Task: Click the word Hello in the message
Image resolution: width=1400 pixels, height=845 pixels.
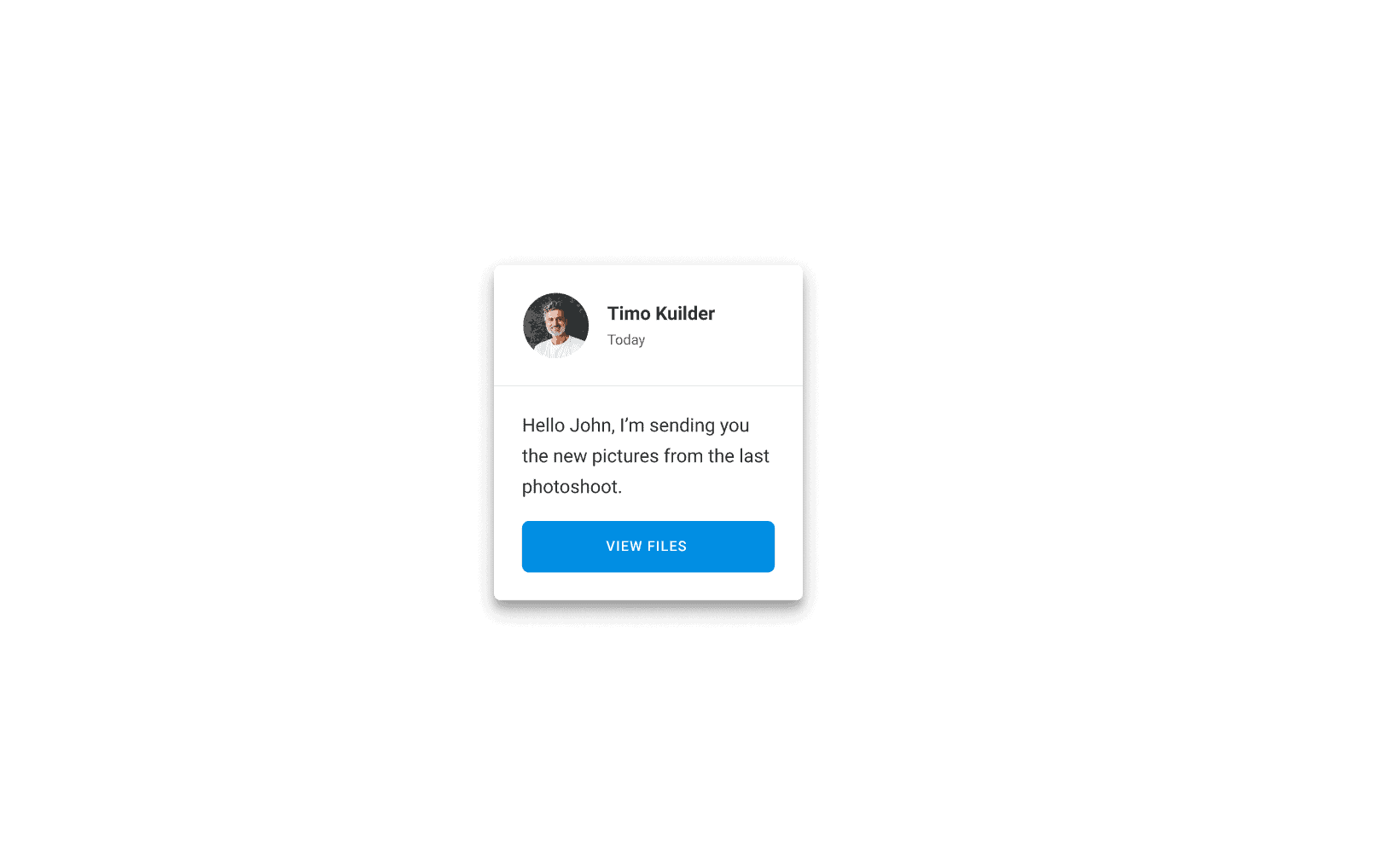Action: (543, 425)
